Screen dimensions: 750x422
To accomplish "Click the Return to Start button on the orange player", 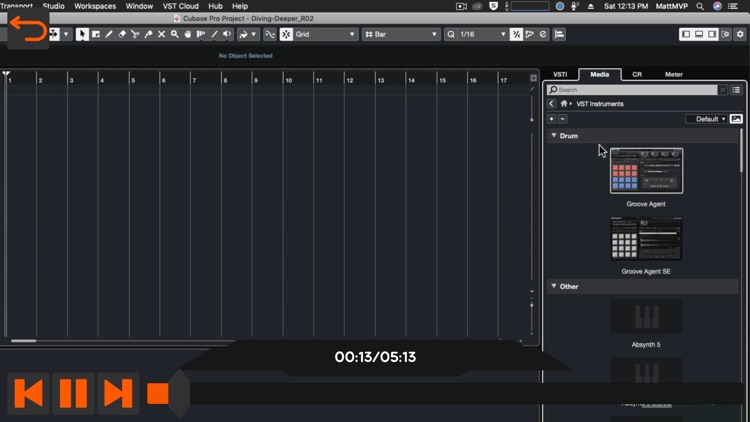I will point(28,393).
